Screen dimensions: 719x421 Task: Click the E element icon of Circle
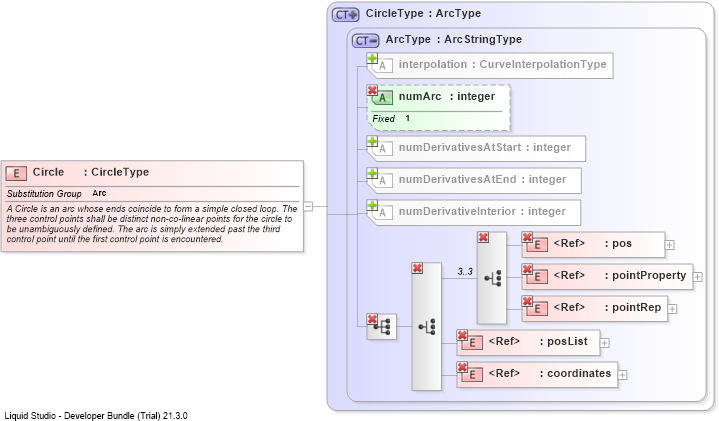coord(16,173)
